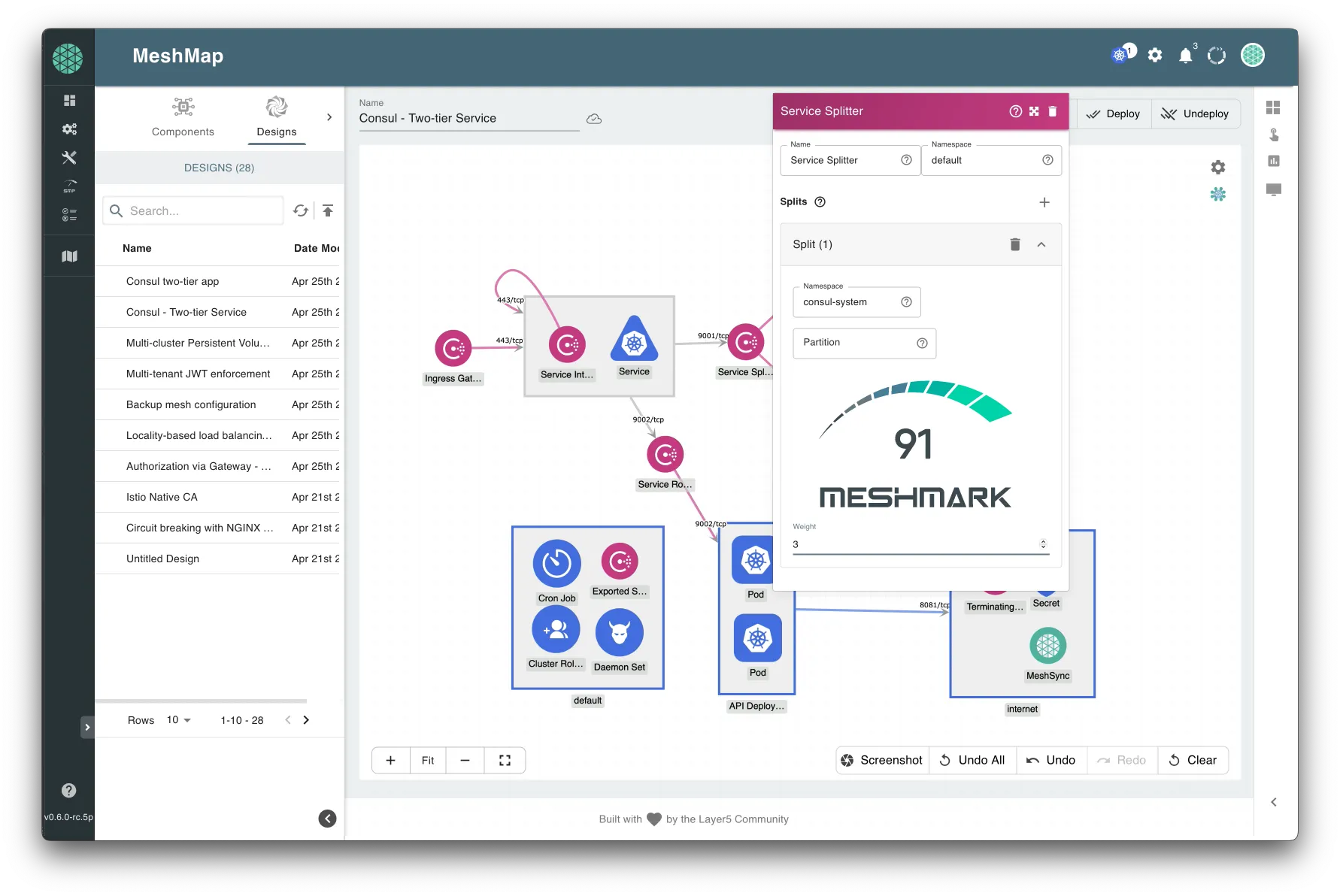The image size is (1340, 896).
Task: Adjust the Weight stepper arrows
Action: pos(1043,544)
